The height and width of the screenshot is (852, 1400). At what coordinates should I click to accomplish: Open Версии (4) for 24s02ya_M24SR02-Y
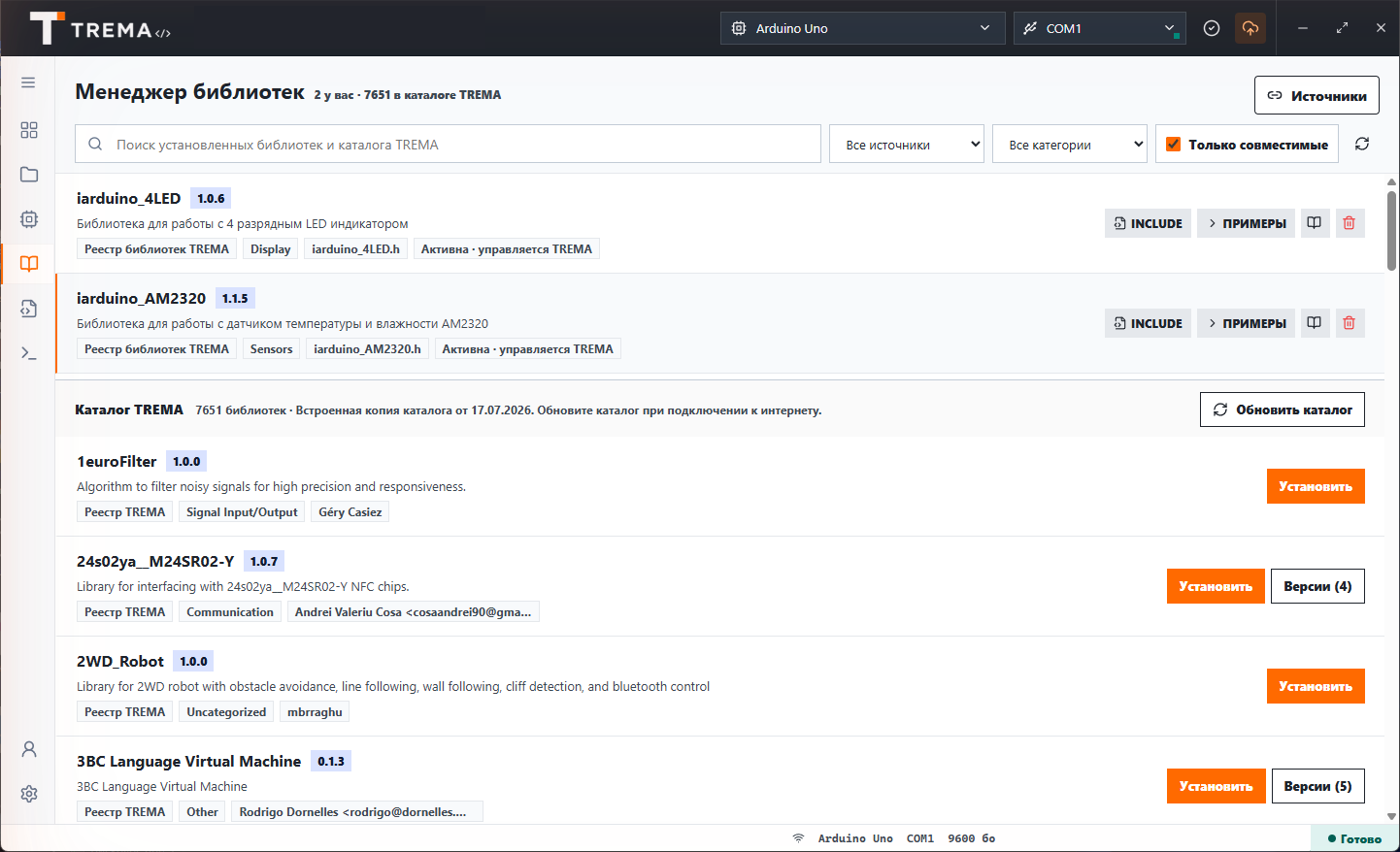coord(1317,586)
